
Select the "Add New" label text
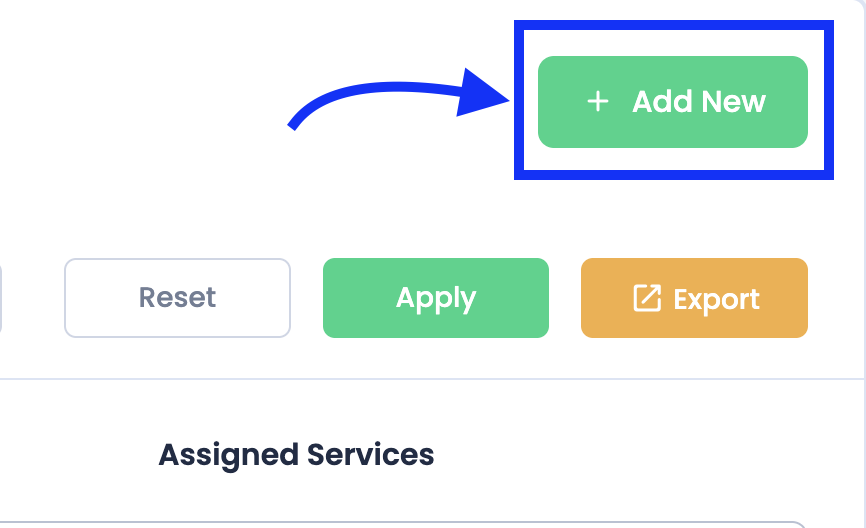(x=699, y=102)
